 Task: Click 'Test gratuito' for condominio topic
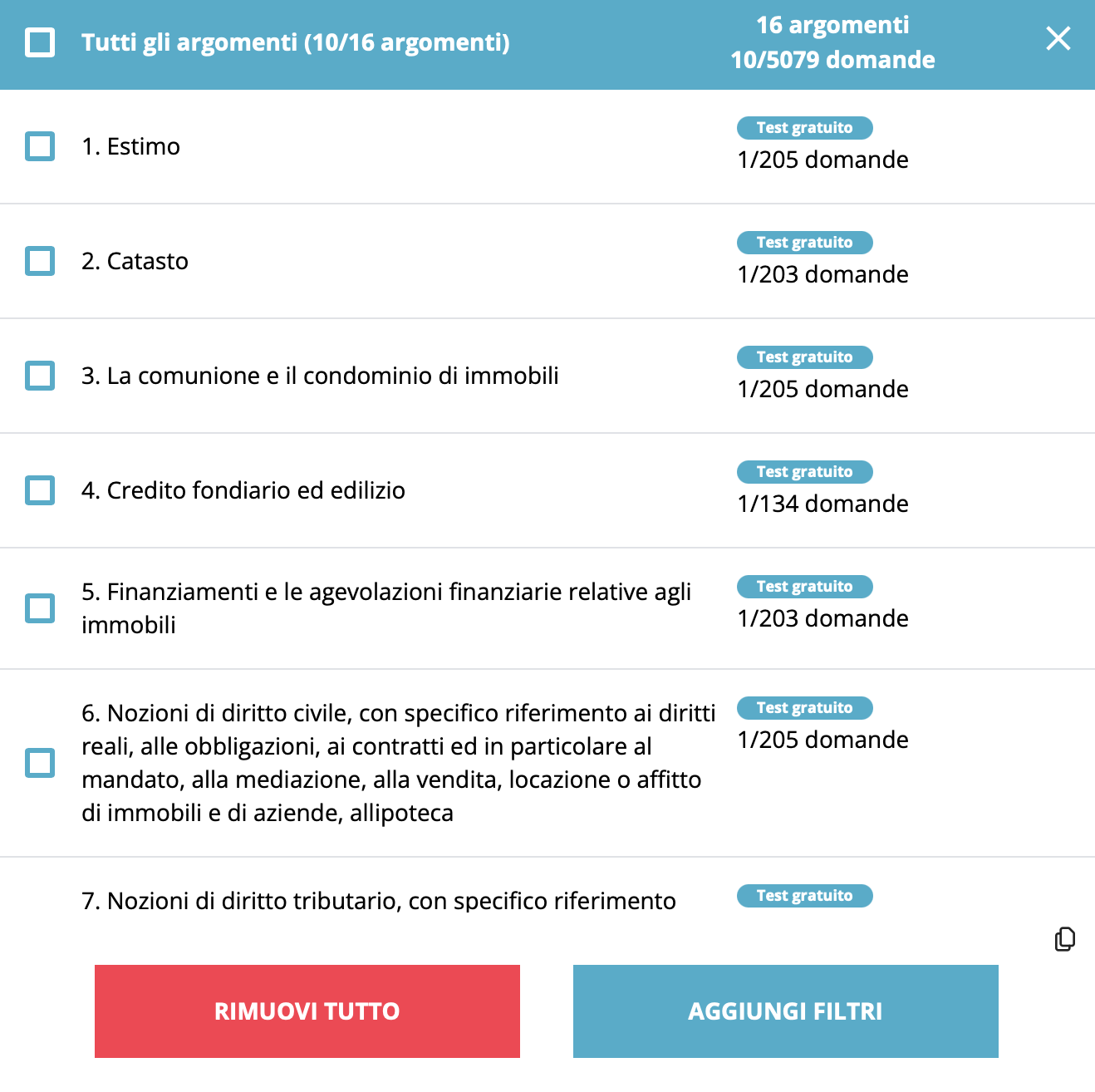coord(804,357)
